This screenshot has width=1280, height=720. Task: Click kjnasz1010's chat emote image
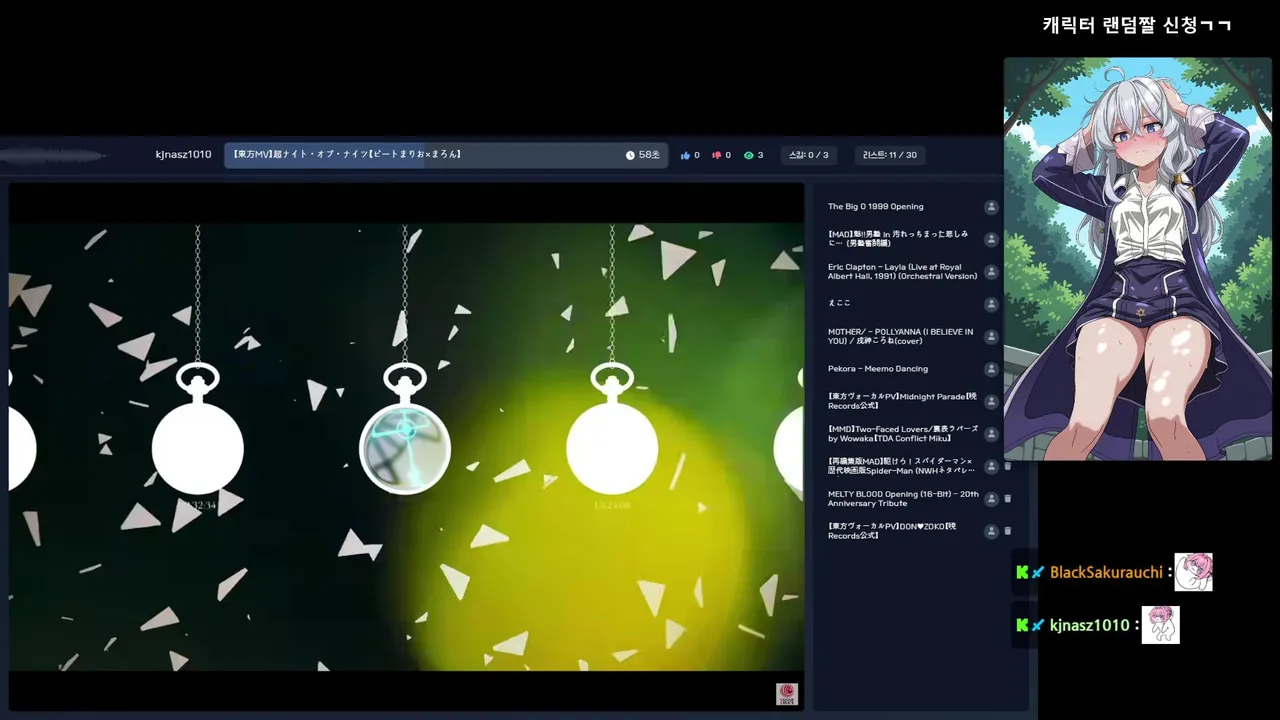coord(1160,625)
